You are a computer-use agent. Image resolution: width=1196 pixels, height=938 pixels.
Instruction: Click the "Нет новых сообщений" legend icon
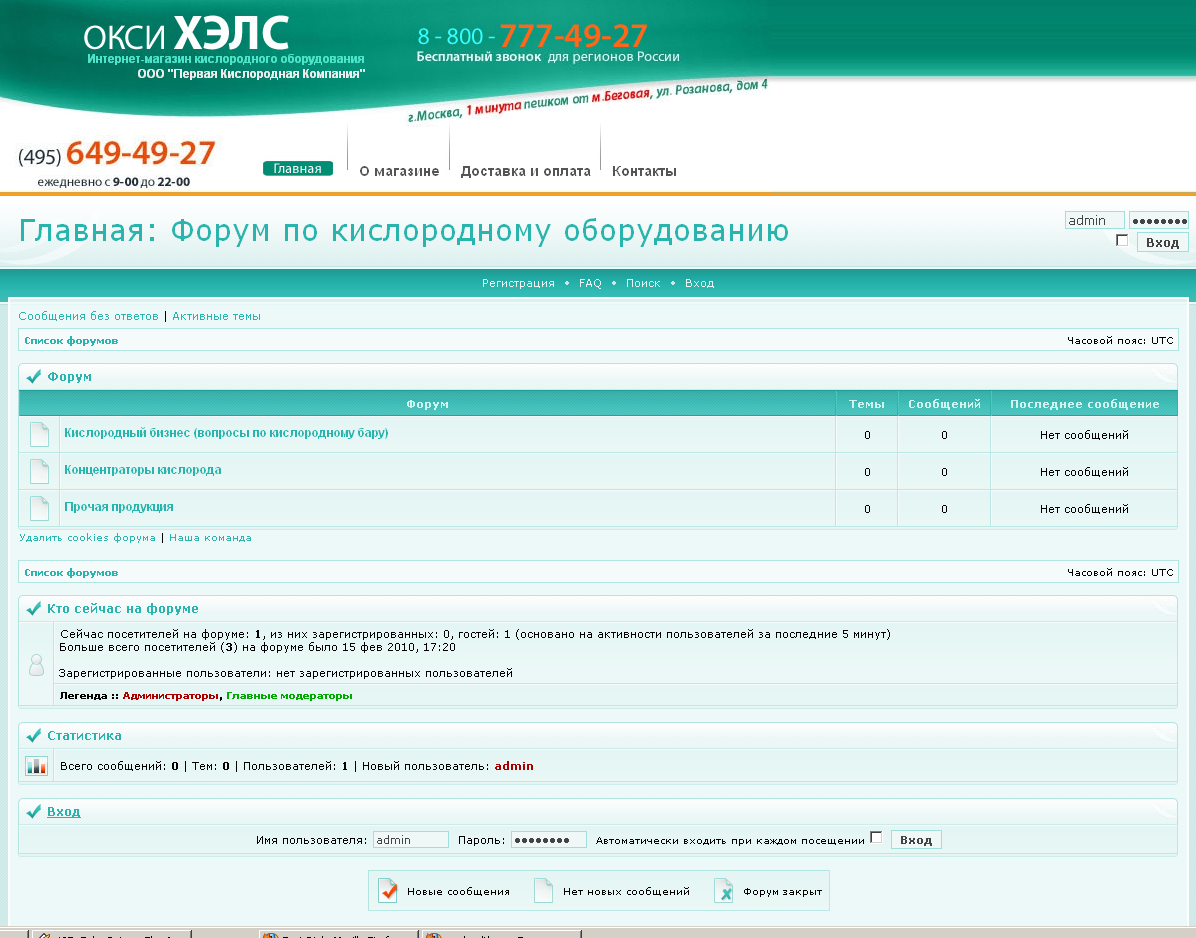coord(544,890)
